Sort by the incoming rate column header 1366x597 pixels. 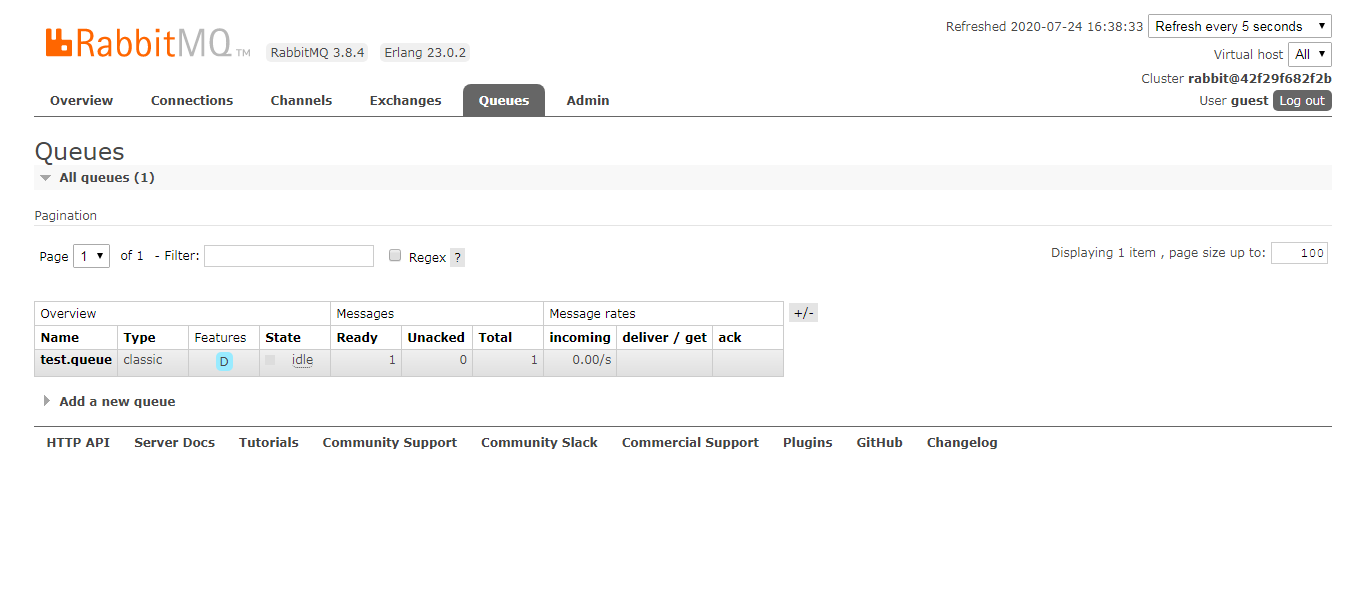tap(580, 337)
